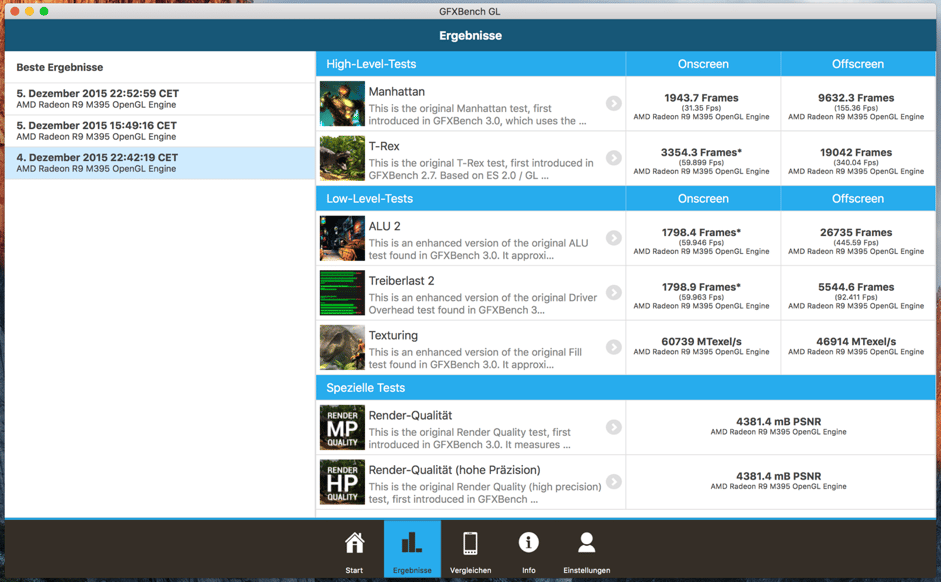
Task: Click ALU 2 offscreen 26735 Frames result
Action: [856, 232]
